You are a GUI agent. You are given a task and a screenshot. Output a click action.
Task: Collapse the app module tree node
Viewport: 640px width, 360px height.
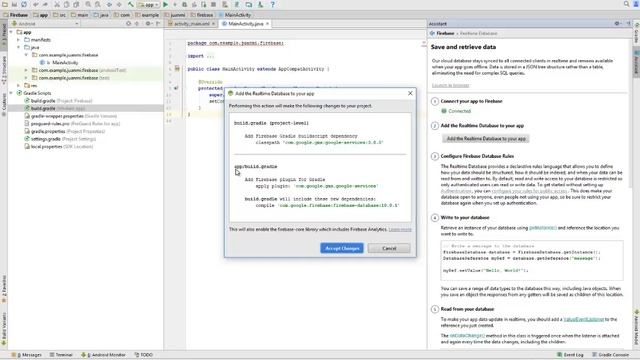point(11,32)
